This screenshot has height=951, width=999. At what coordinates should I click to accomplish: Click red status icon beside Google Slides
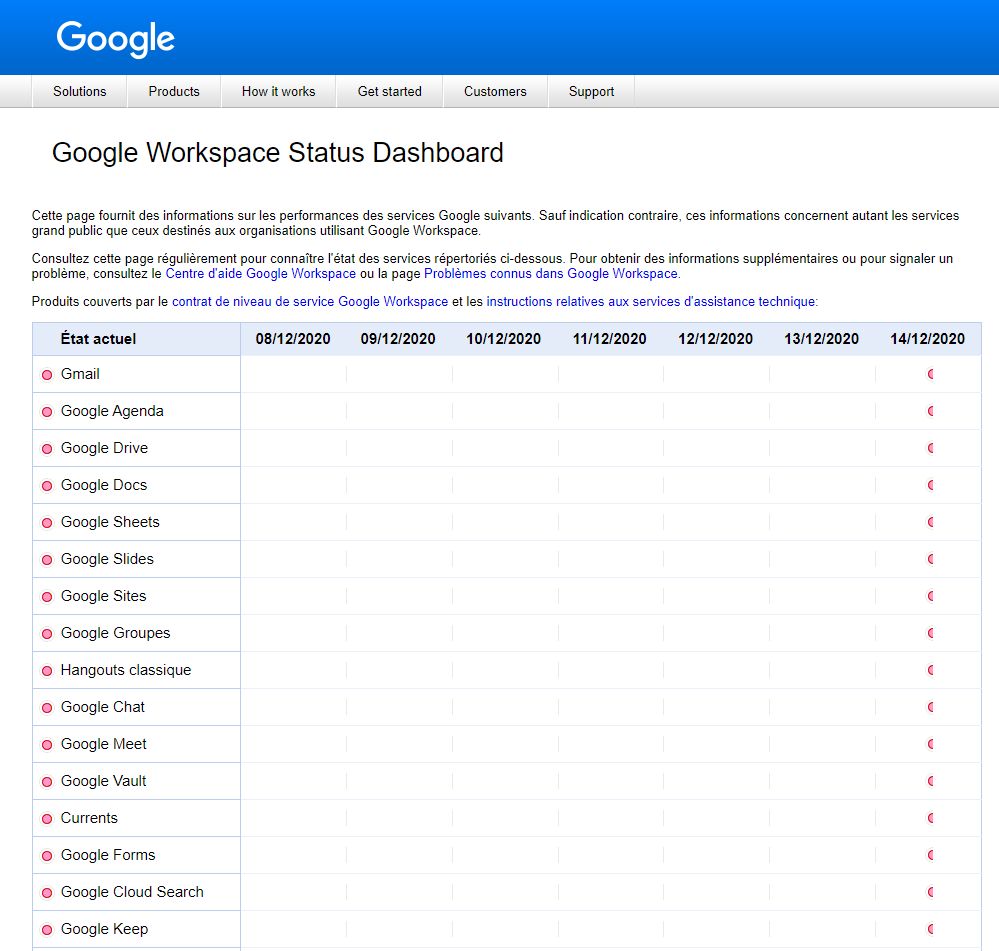pos(47,560)
